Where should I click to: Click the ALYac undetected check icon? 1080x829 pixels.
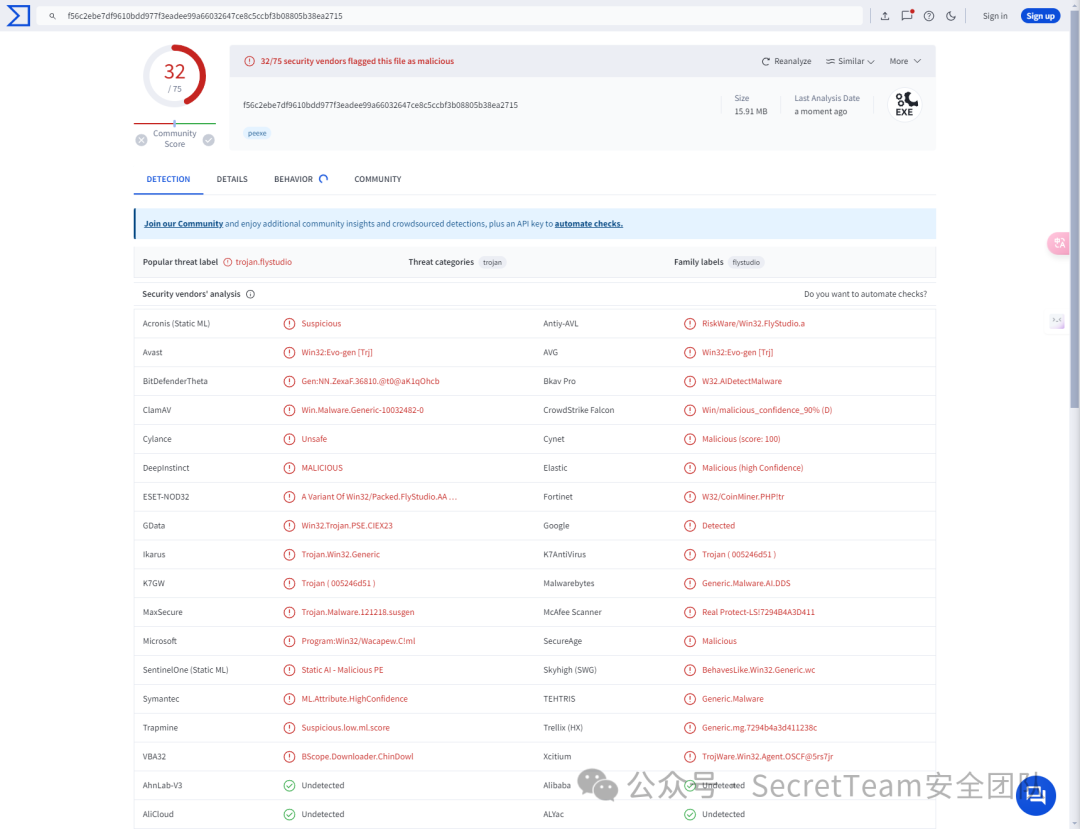[689, 815]
